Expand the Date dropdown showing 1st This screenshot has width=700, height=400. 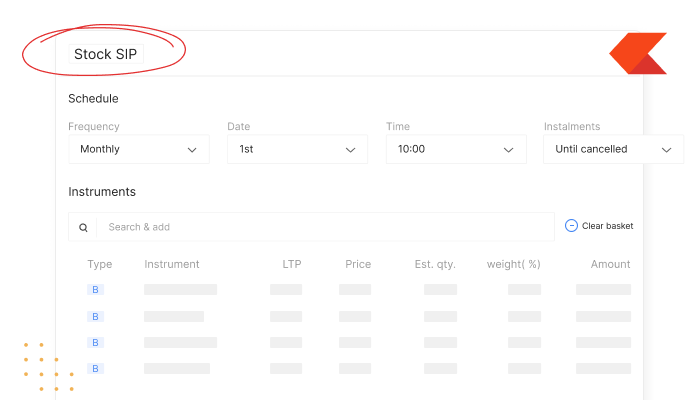coord(297,149)
